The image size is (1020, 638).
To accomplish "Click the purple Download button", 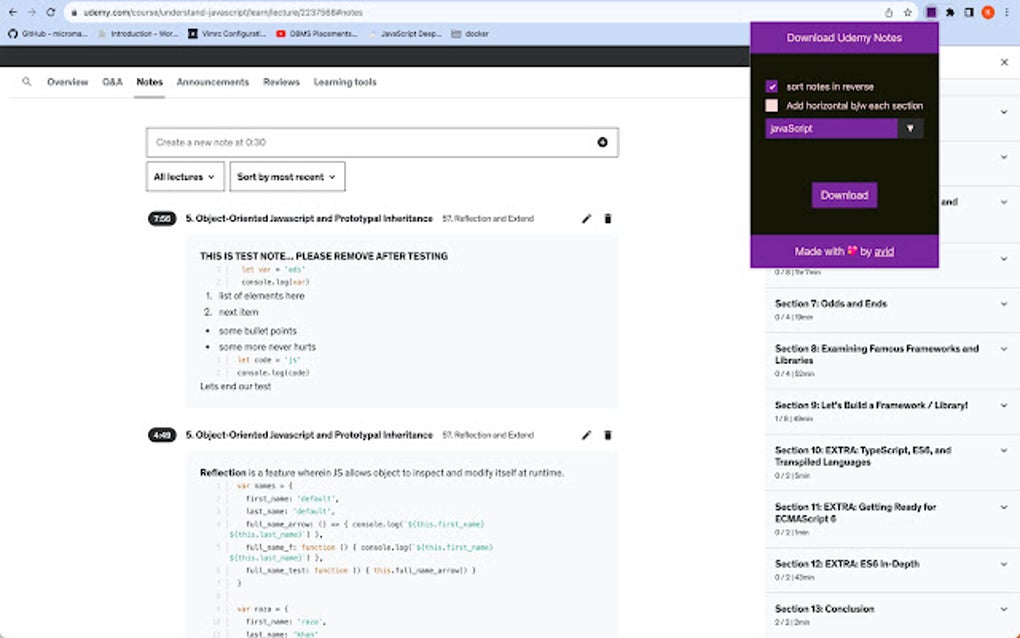I will click(844, 195).
